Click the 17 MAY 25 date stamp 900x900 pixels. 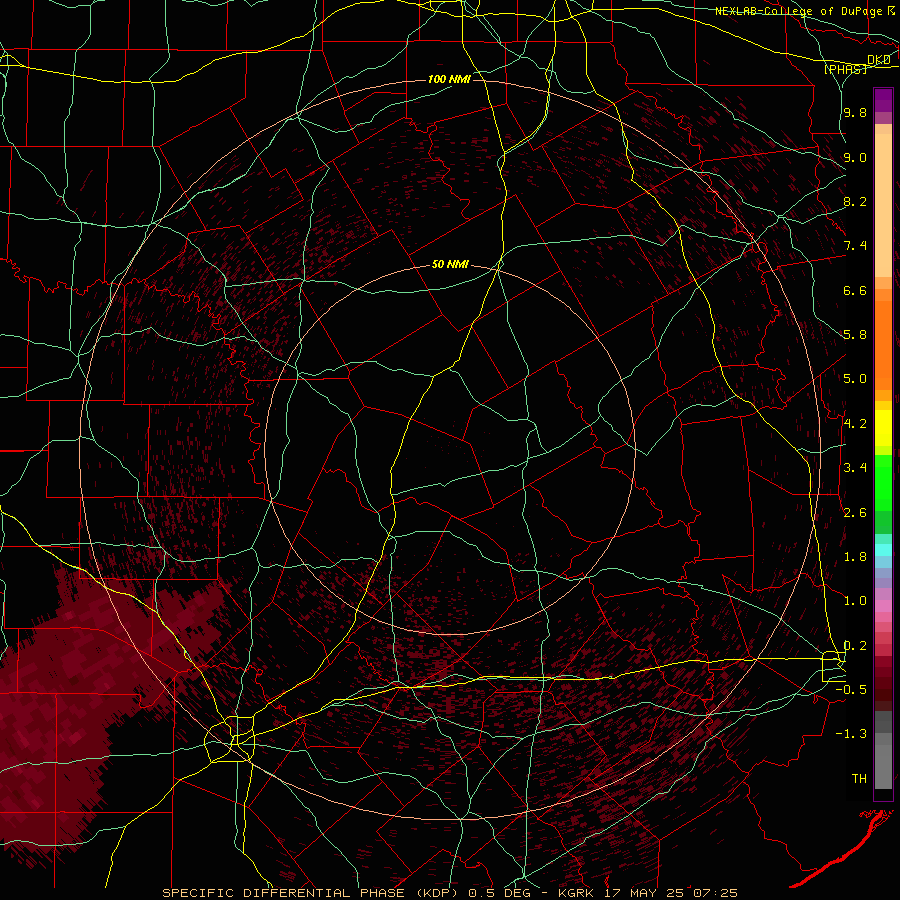[x=642, y=893]
